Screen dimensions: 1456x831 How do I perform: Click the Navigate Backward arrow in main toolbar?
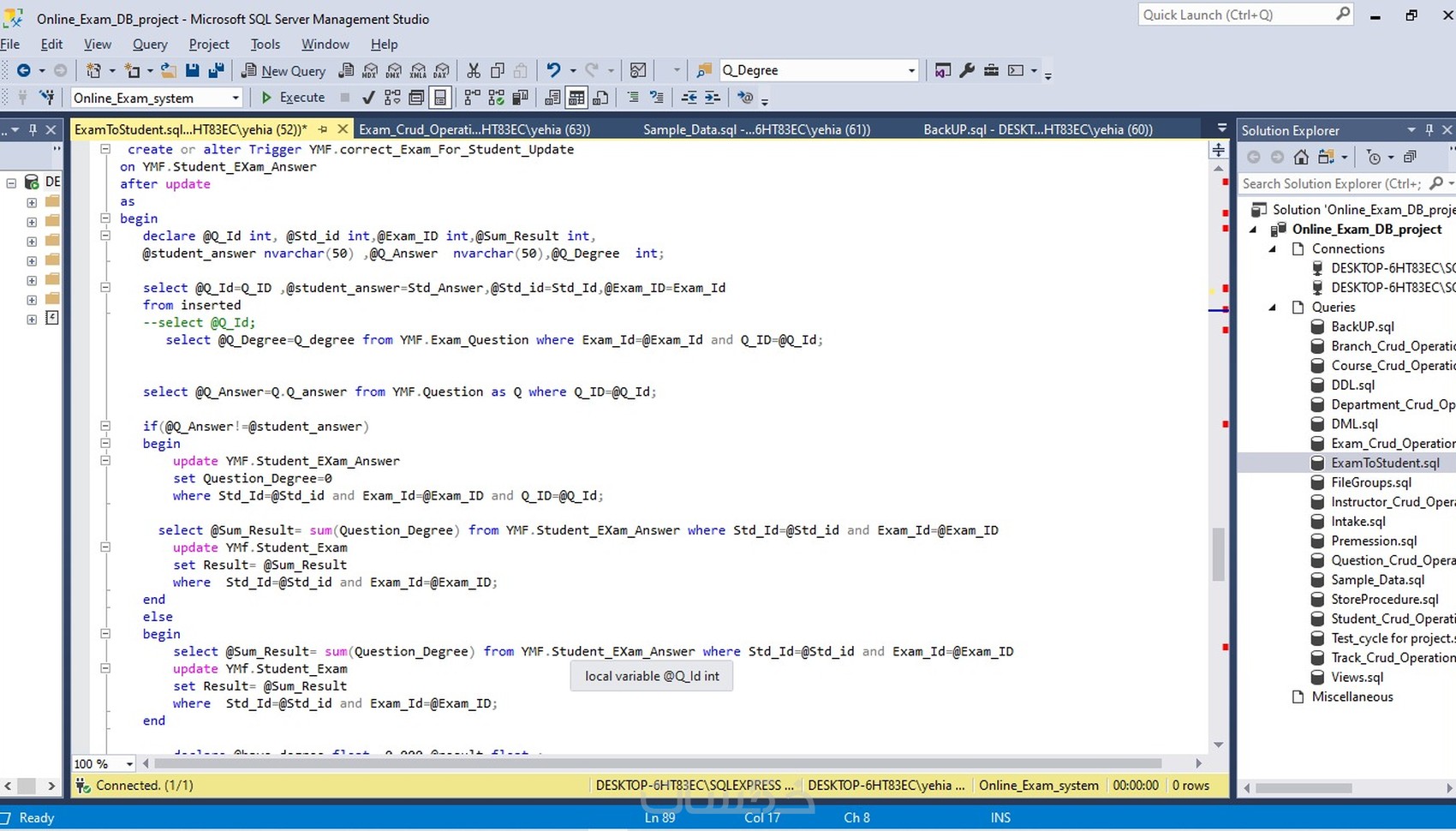click(24, 70)
